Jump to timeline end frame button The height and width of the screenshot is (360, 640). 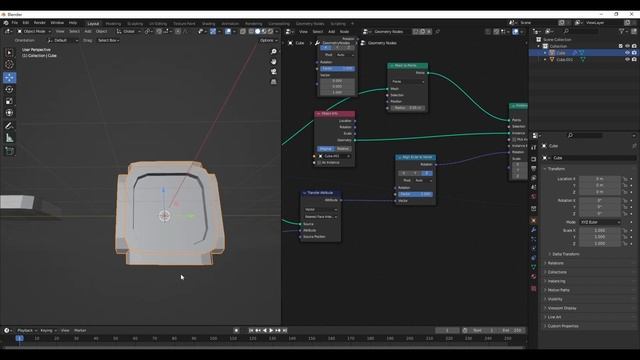point(285,330)
